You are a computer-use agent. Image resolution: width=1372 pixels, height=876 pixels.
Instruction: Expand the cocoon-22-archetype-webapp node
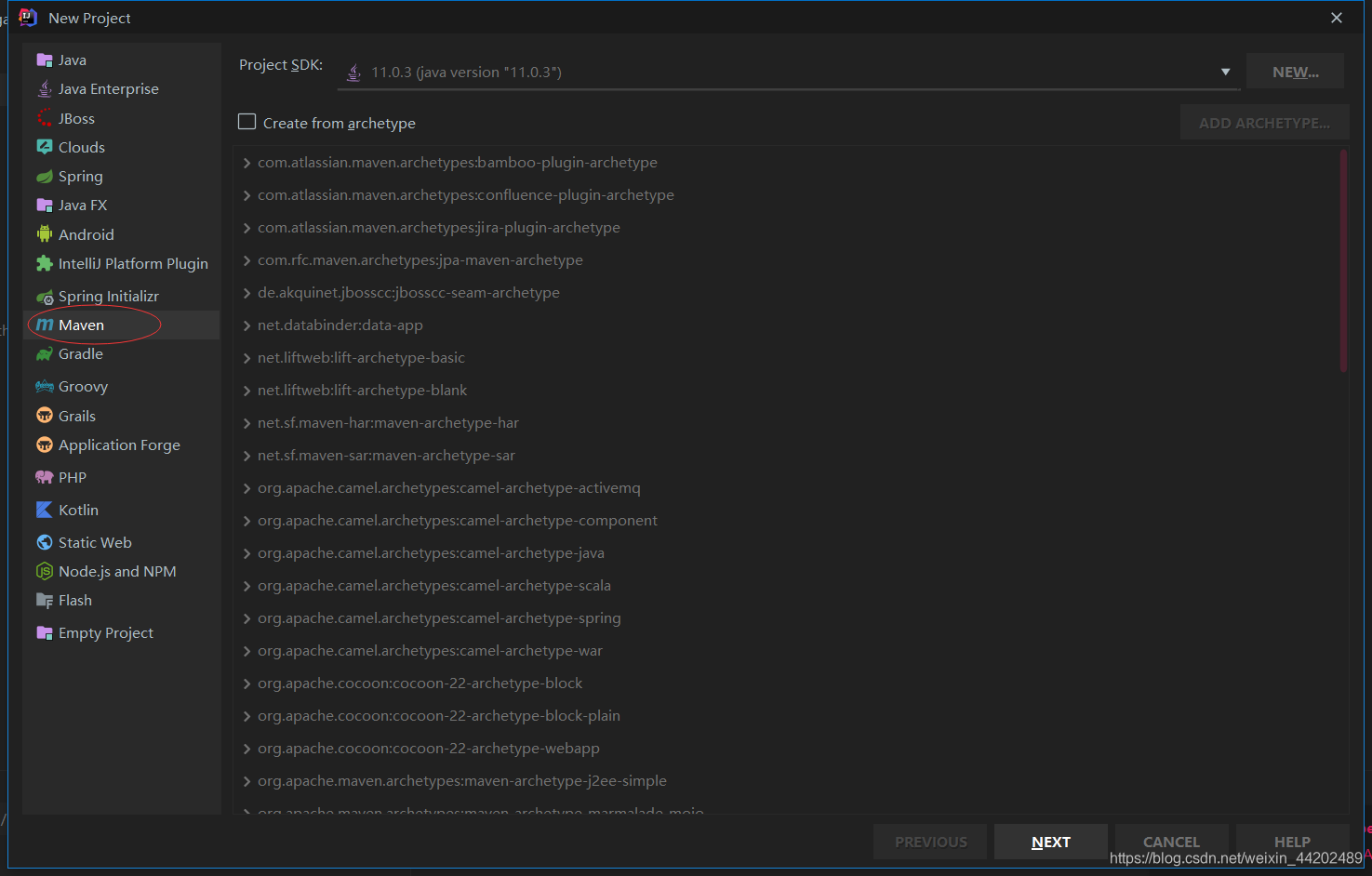click(x=246, y=749)
